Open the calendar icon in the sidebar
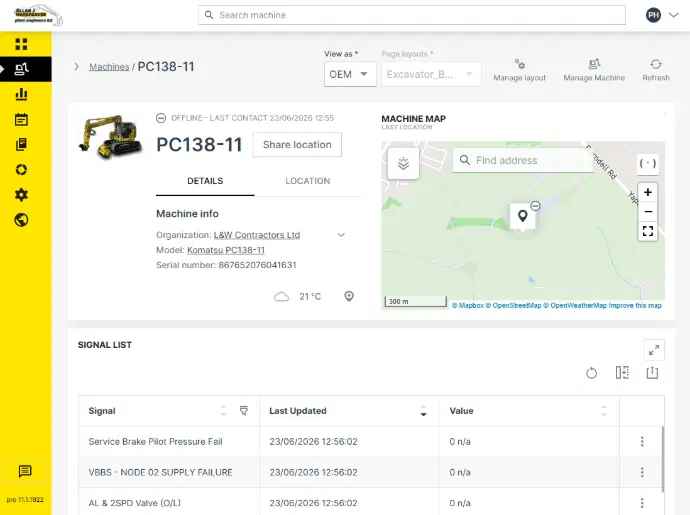This screenshot has width=690, height=515. (x=21, y=119)
